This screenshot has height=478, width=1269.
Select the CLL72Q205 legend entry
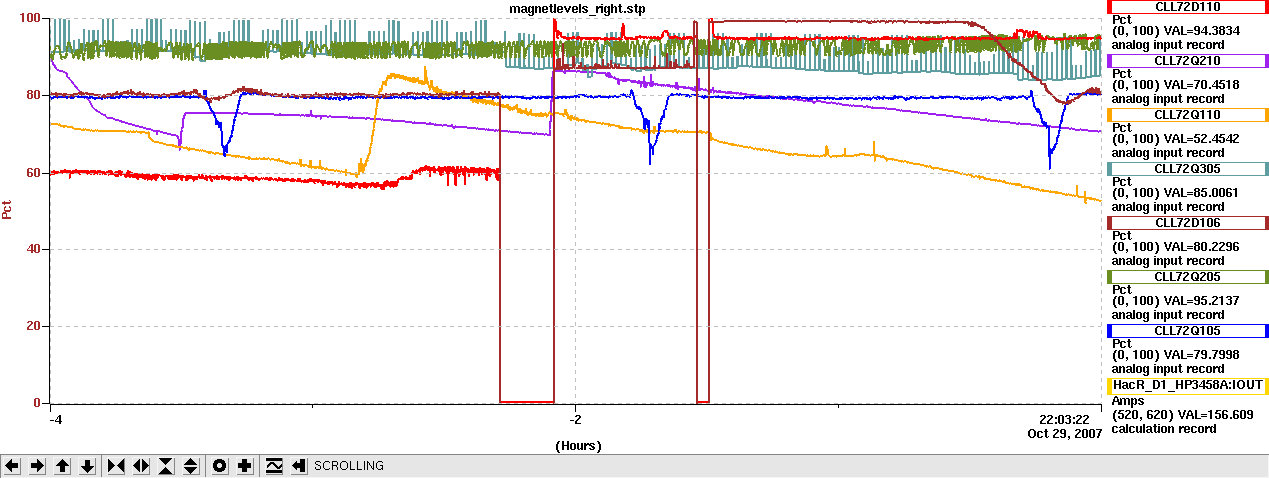click(x=1187, y=276)
